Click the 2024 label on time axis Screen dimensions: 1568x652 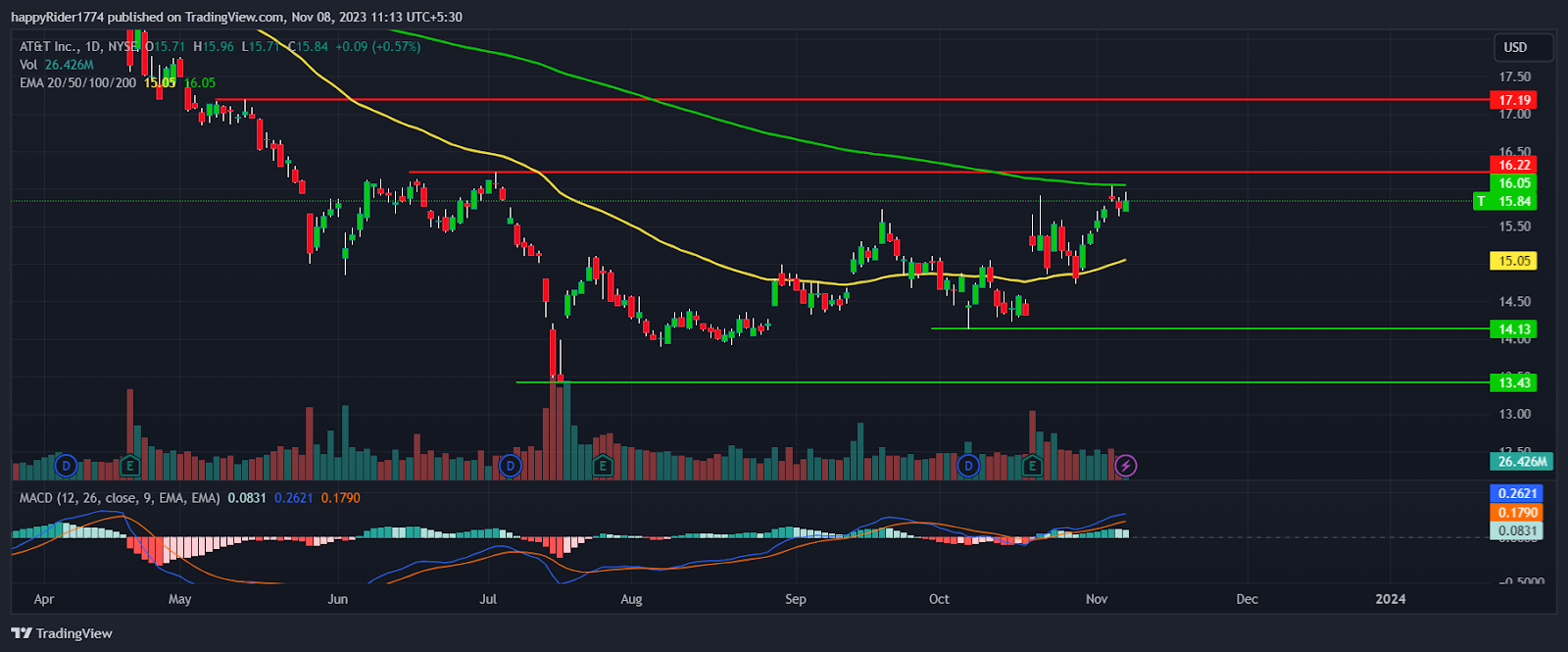[x=1390, y=599]
